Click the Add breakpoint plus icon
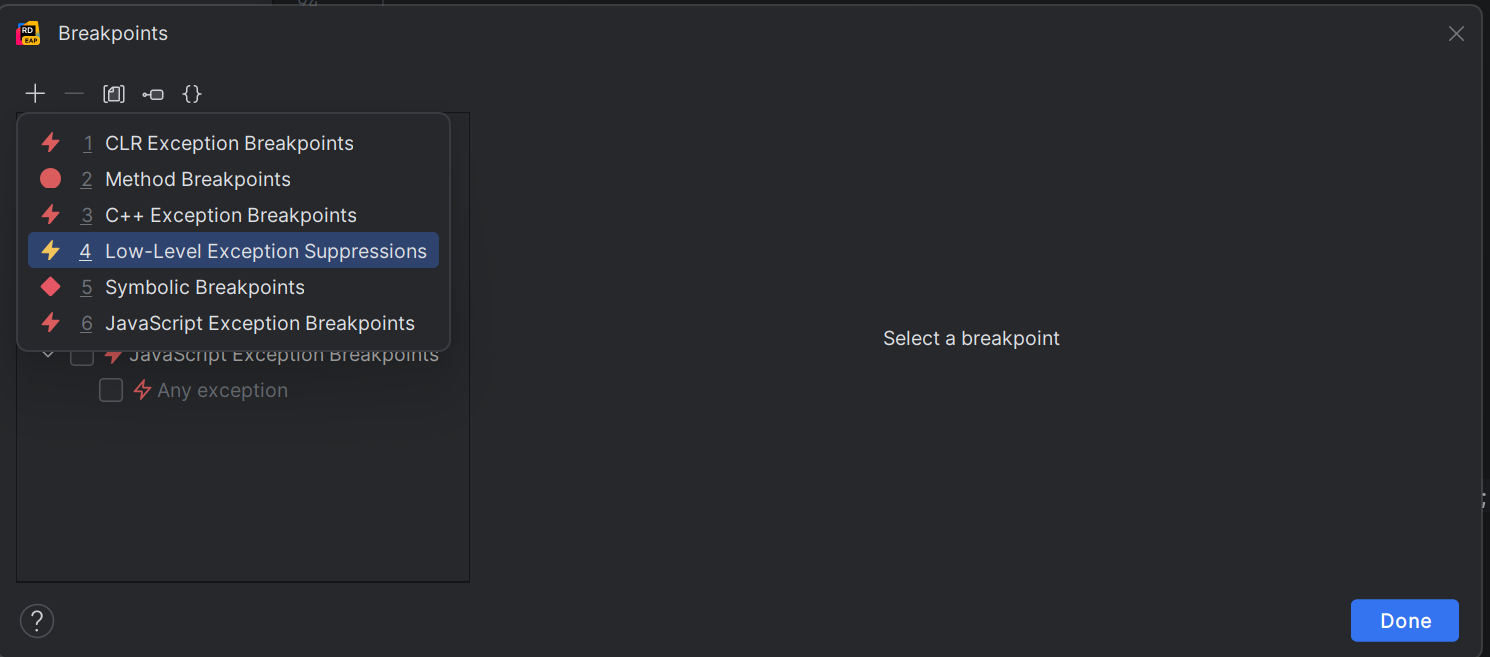The height and width of the screenshot is (657, 1490). coord(35,94)
